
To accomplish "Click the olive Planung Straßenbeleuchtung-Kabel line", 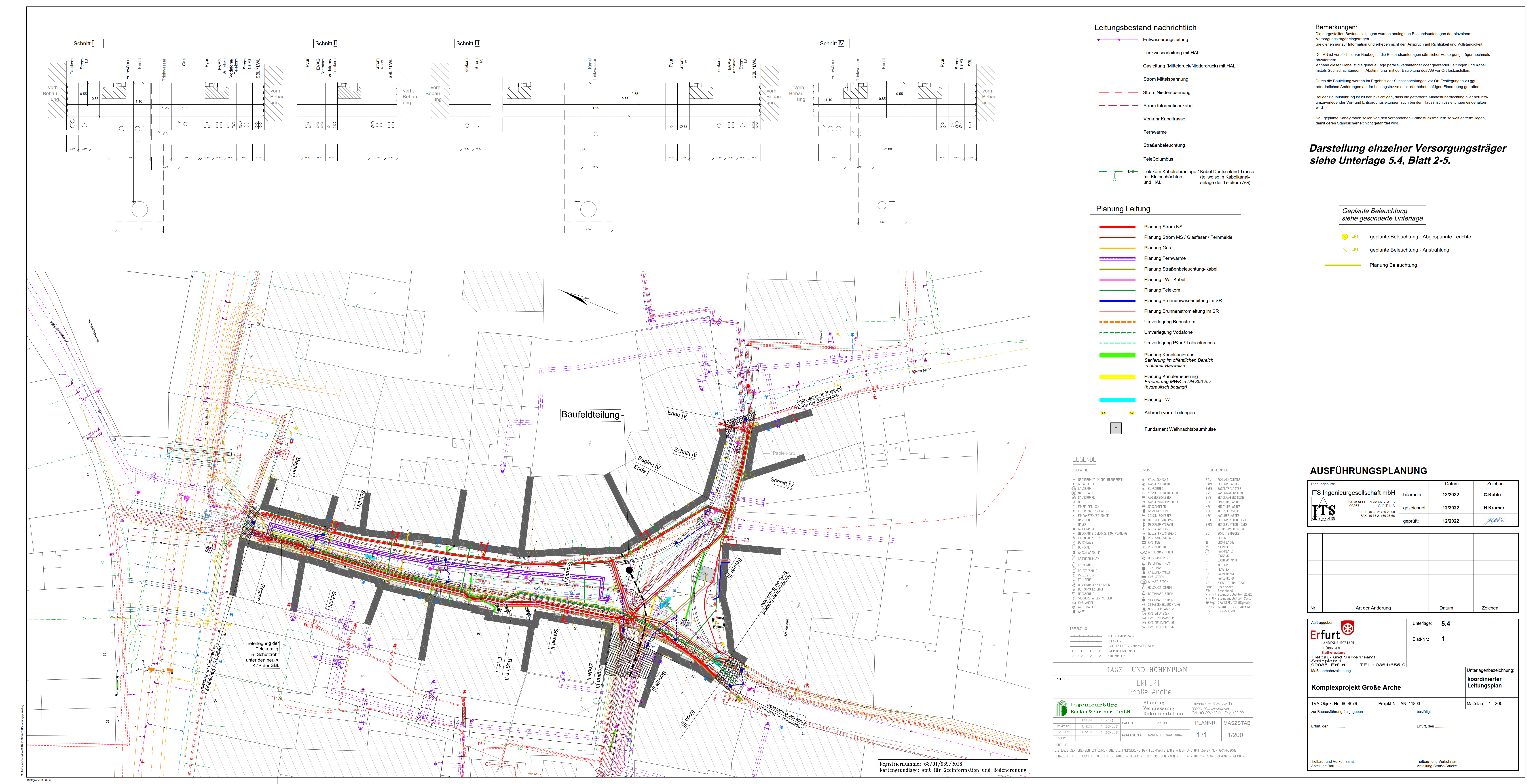I will (1117, 269).
